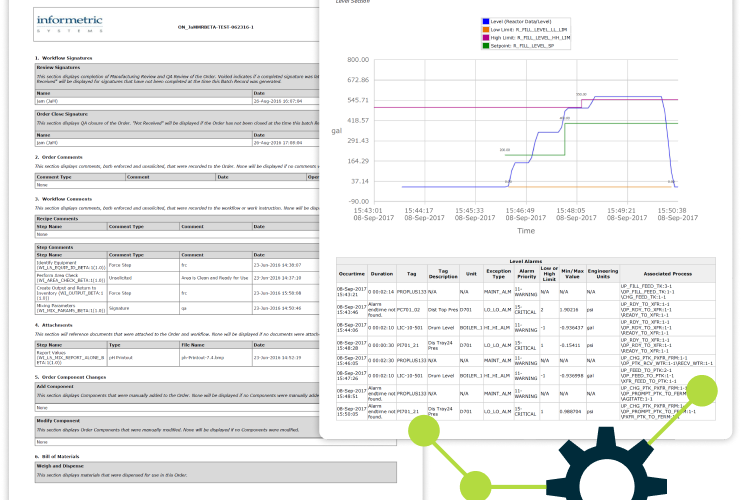
Task: Click the '545.71' y-axis label on chart
Action: point(358,100)
